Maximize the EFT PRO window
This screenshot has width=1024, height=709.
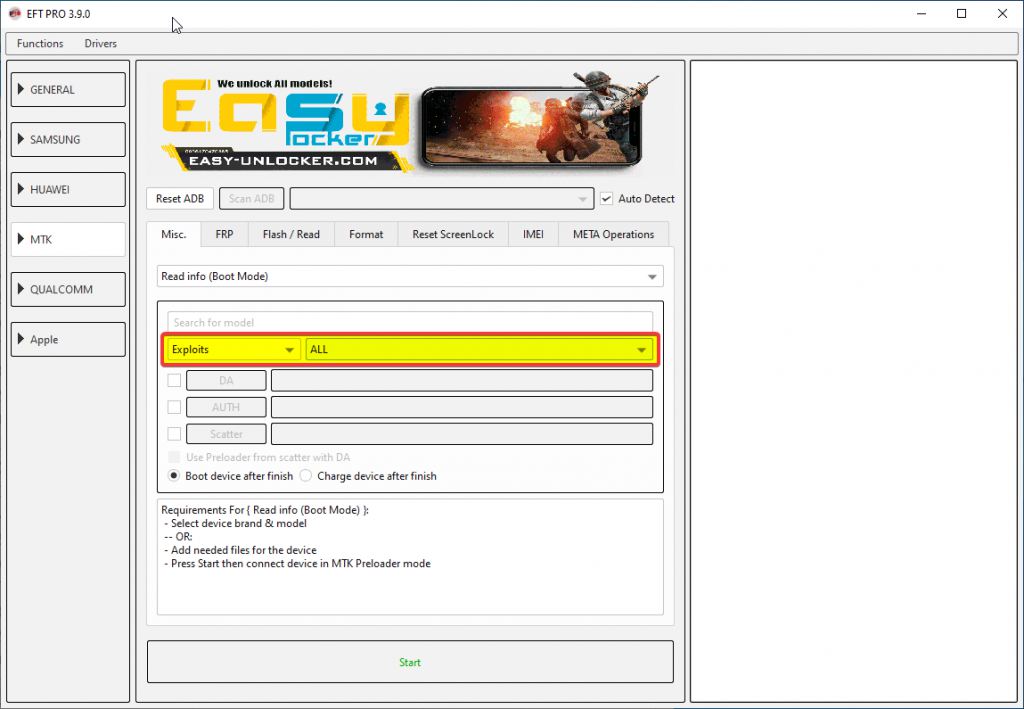pos(961,14)
